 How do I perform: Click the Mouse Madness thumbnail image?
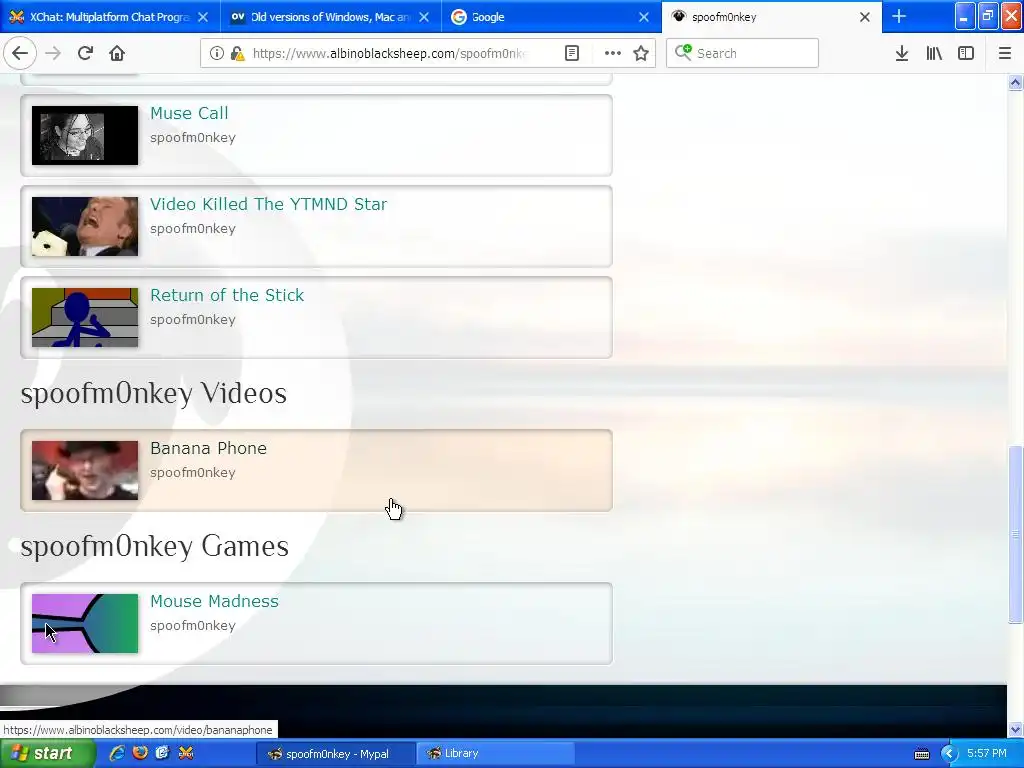click(85, 623)
